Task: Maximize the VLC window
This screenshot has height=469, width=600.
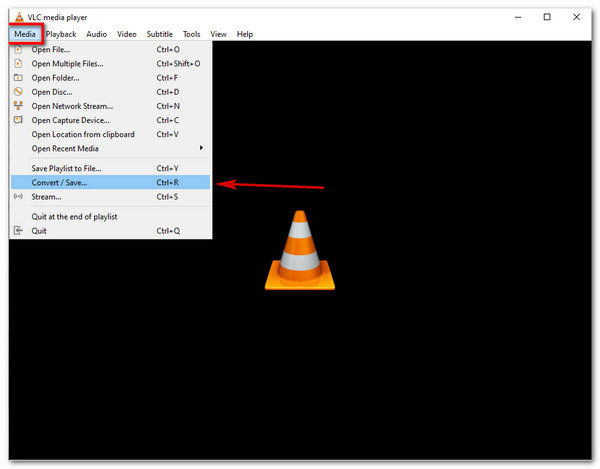Action: pyautogui.click(x=547, y=17)
